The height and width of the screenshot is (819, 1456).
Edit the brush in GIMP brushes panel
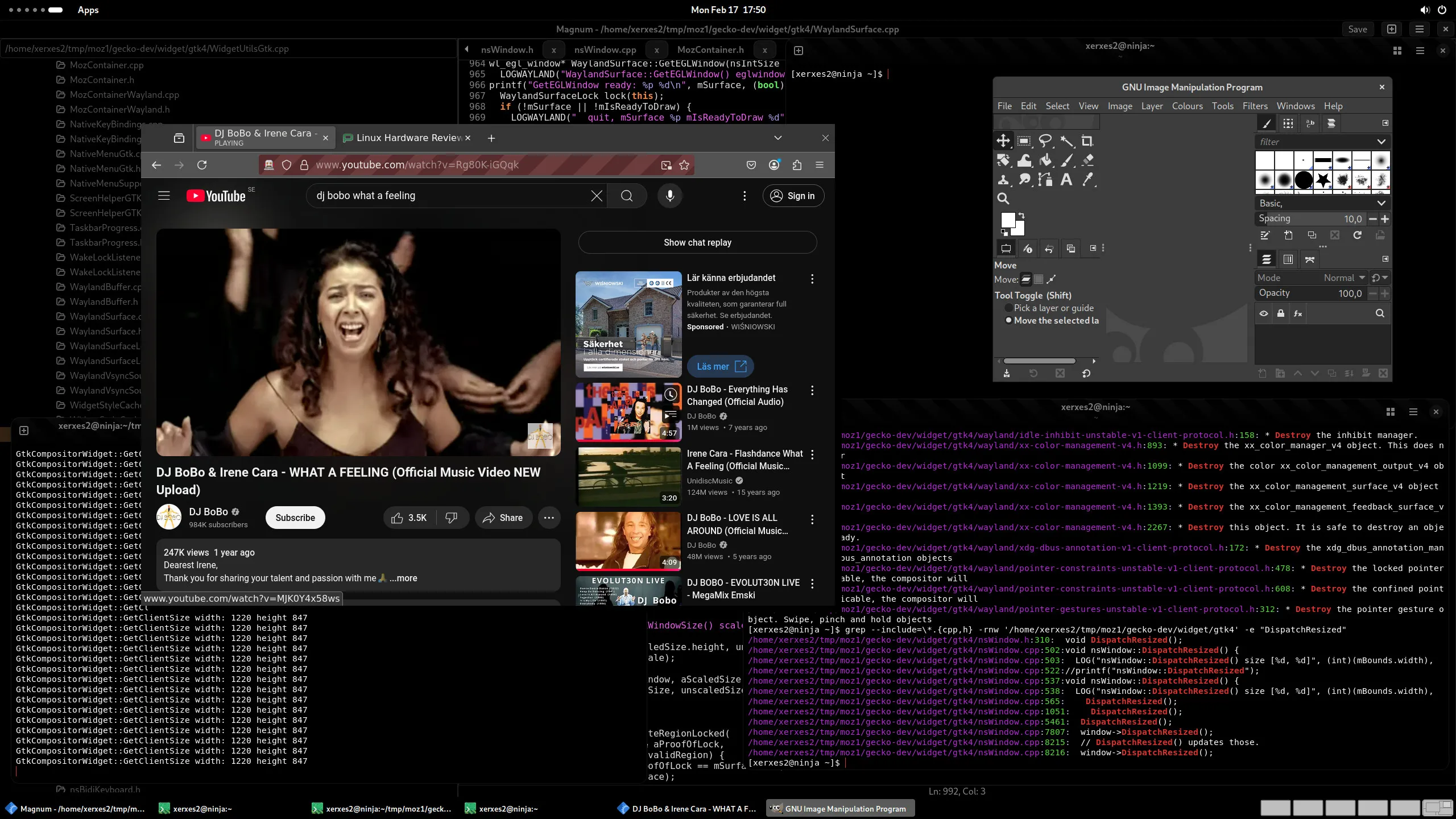click(x=1265, y=235)
